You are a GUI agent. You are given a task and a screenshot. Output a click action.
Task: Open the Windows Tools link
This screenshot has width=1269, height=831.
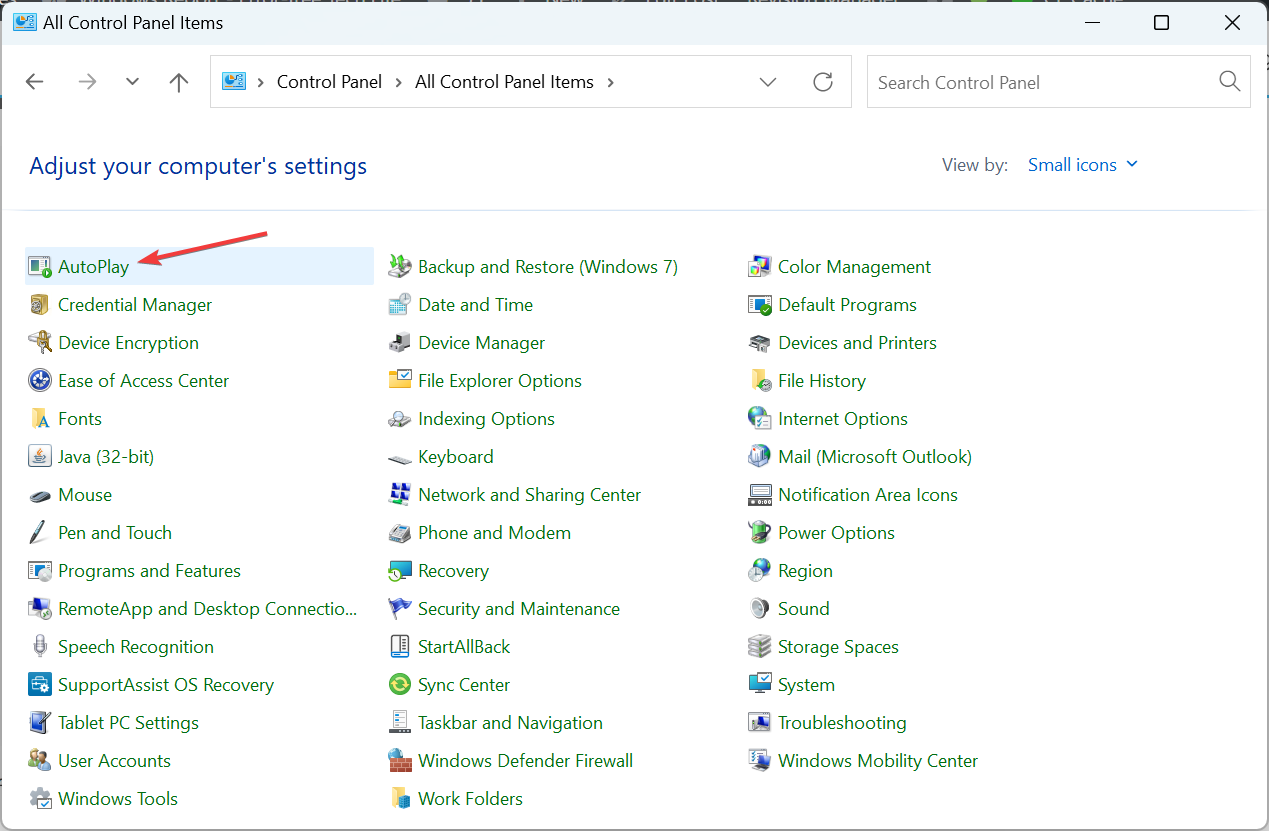pos(118,799)
